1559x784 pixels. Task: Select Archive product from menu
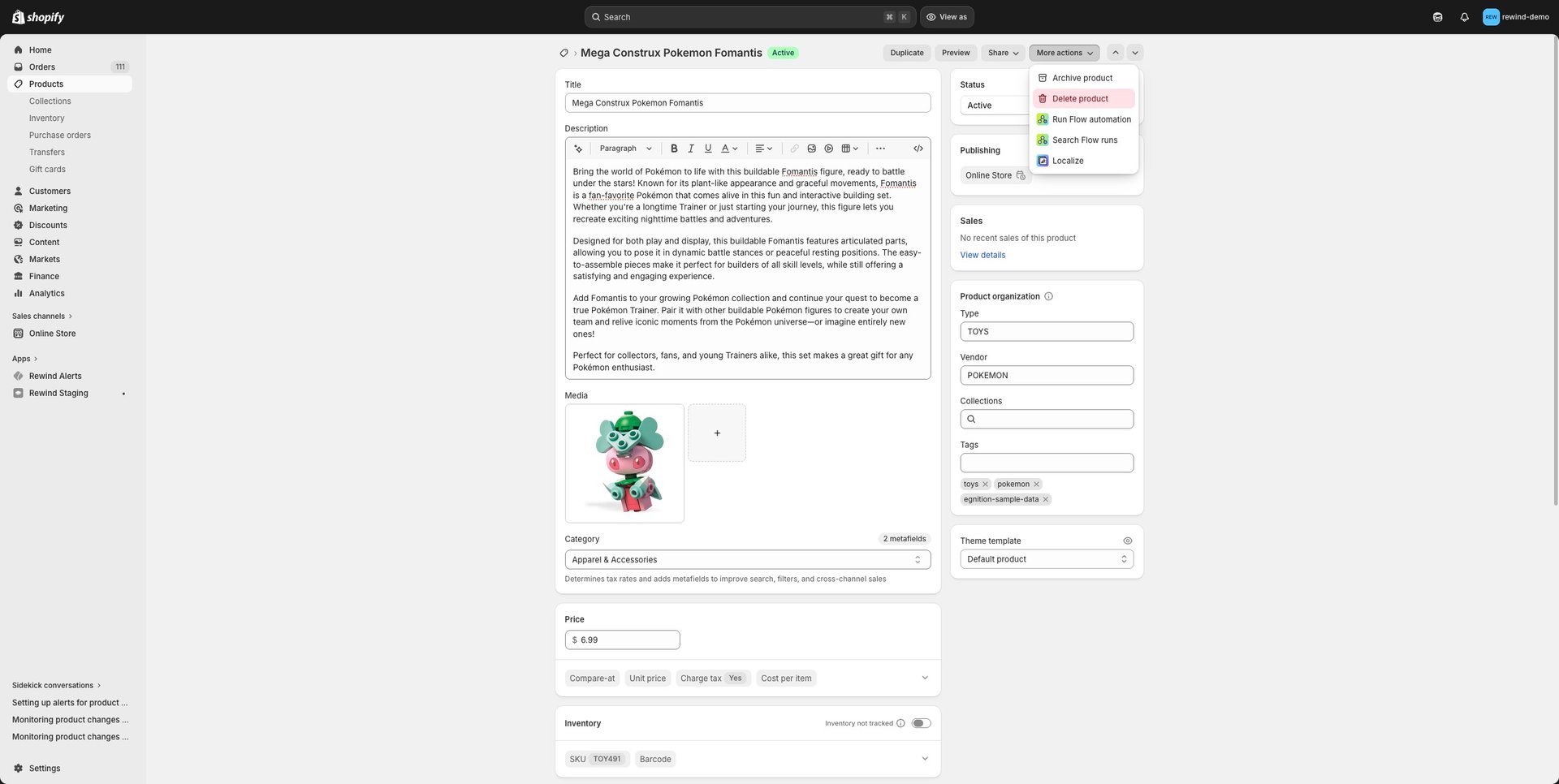pyautogui.click(x=1083, y=78)
